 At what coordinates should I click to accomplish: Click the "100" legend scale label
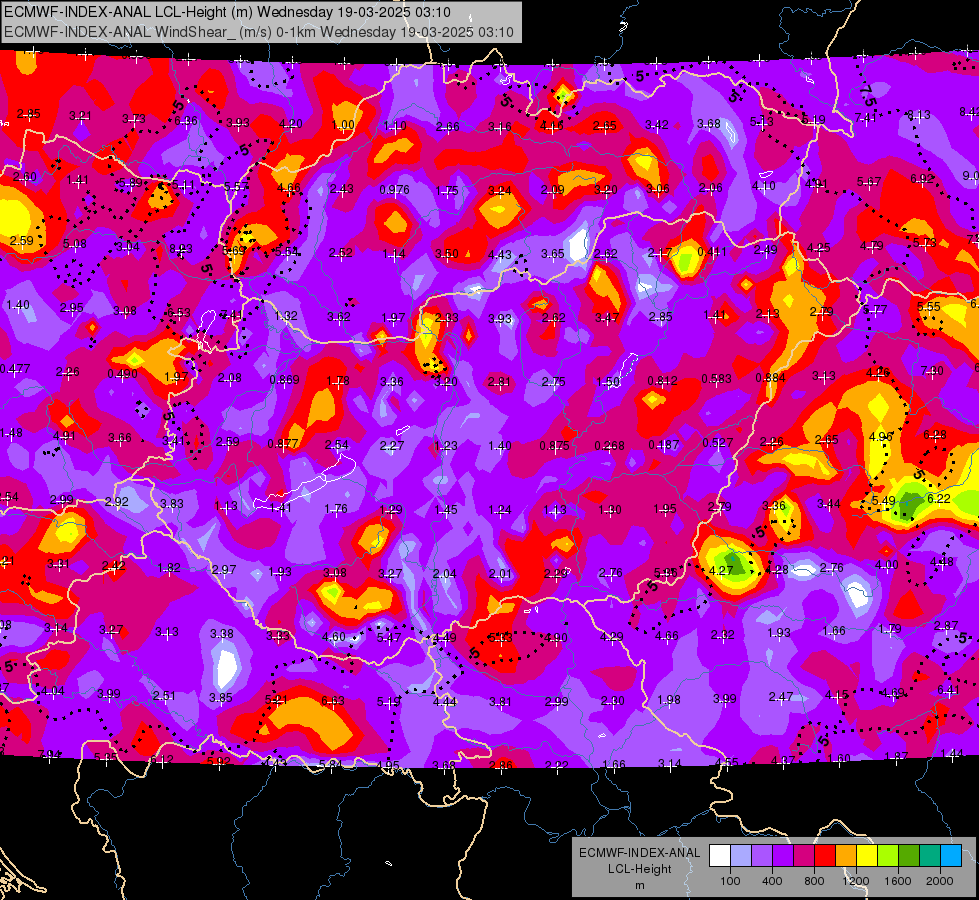[731, 881]
